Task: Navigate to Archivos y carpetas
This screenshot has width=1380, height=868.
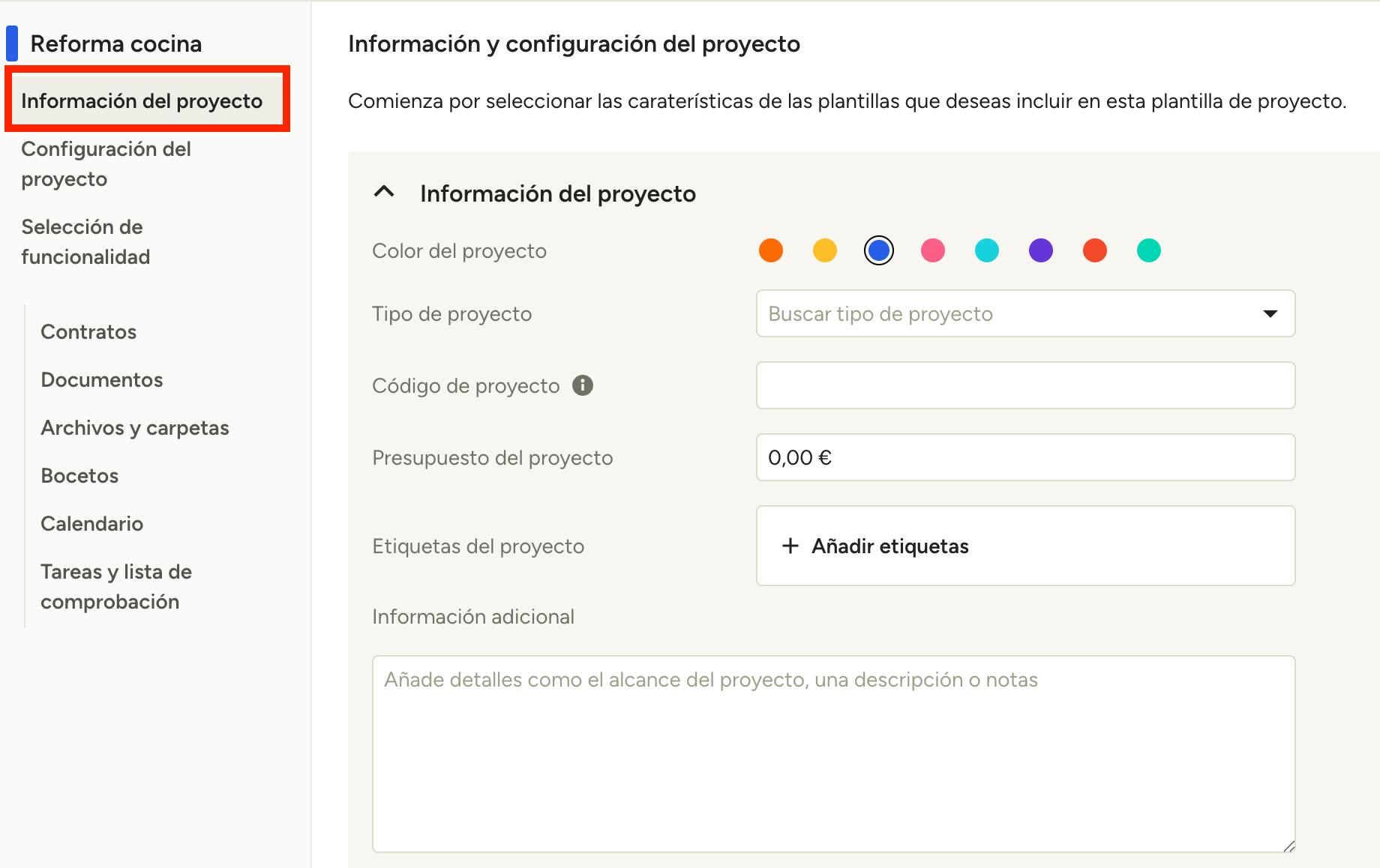Action: (x=135, y=428)
